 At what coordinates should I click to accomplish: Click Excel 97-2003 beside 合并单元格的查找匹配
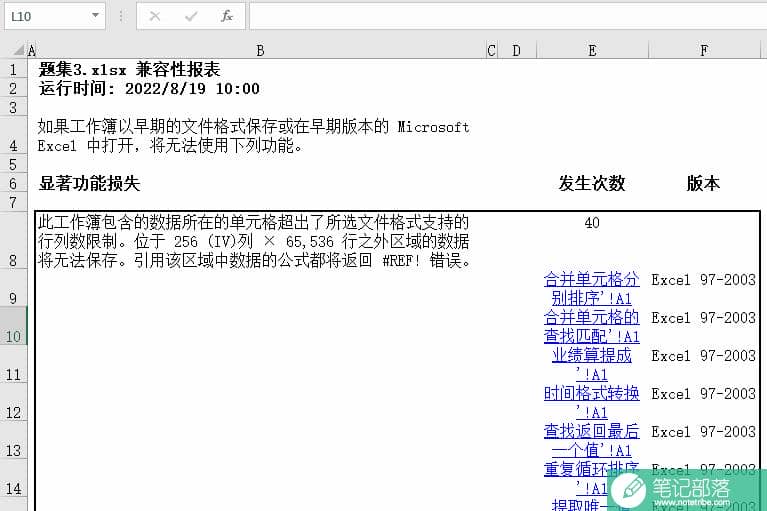coord(703,318)
